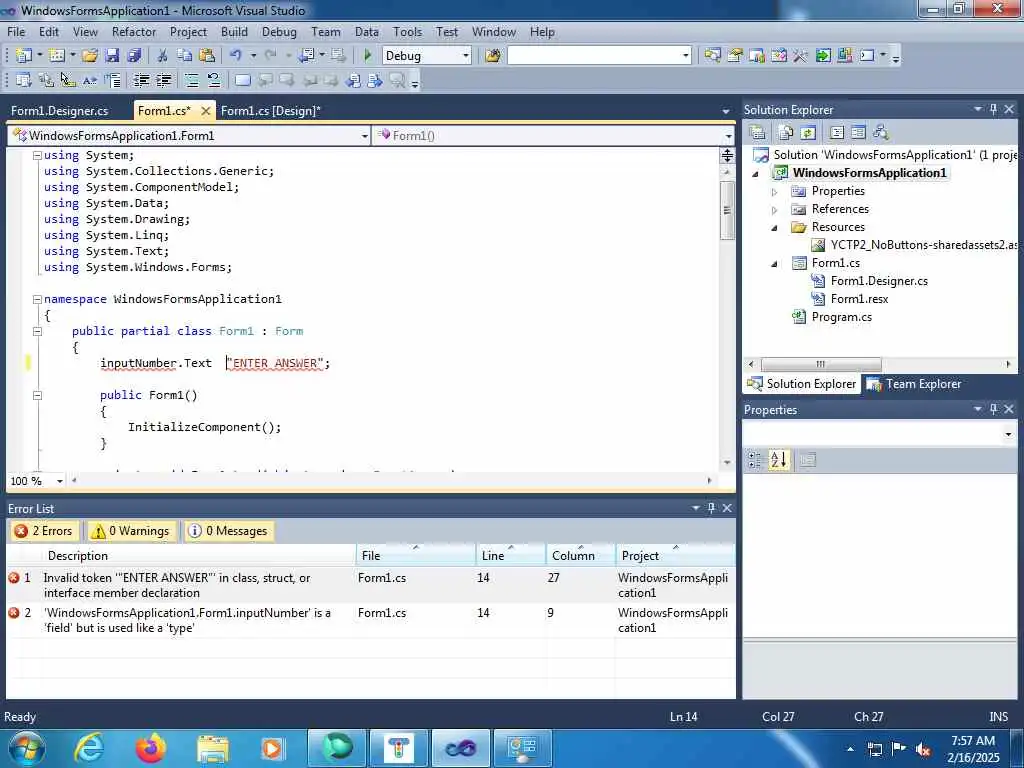Select Program.cs in Solution Explorer
Screen dimensions: 1024x768
pyautogui.click(x=841, y=317)
